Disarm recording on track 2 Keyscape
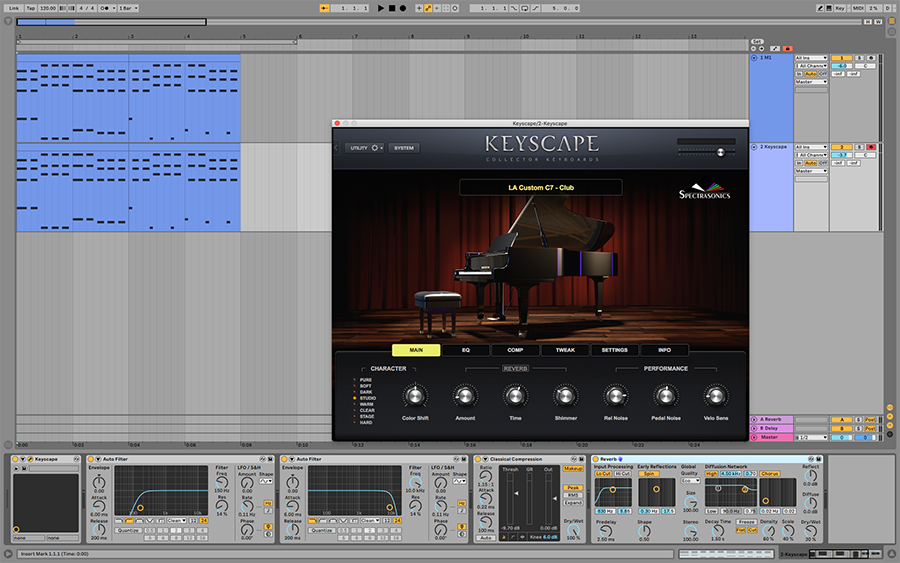 pyautogui.click(x=871, y=147)
